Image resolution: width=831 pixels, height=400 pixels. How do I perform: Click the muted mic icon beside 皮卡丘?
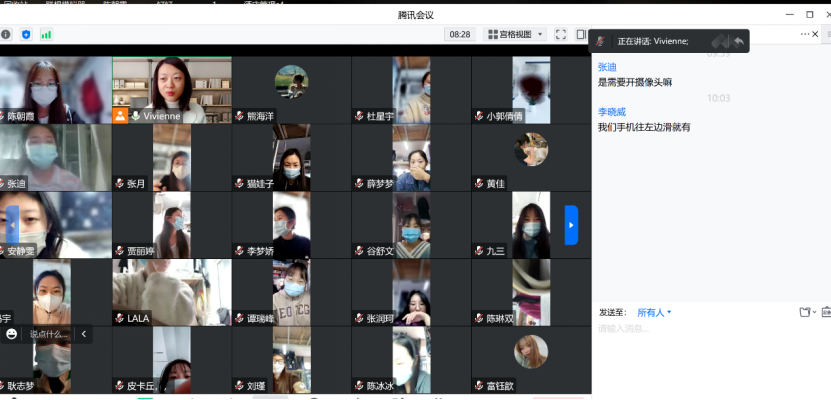[x=119, y=386]
